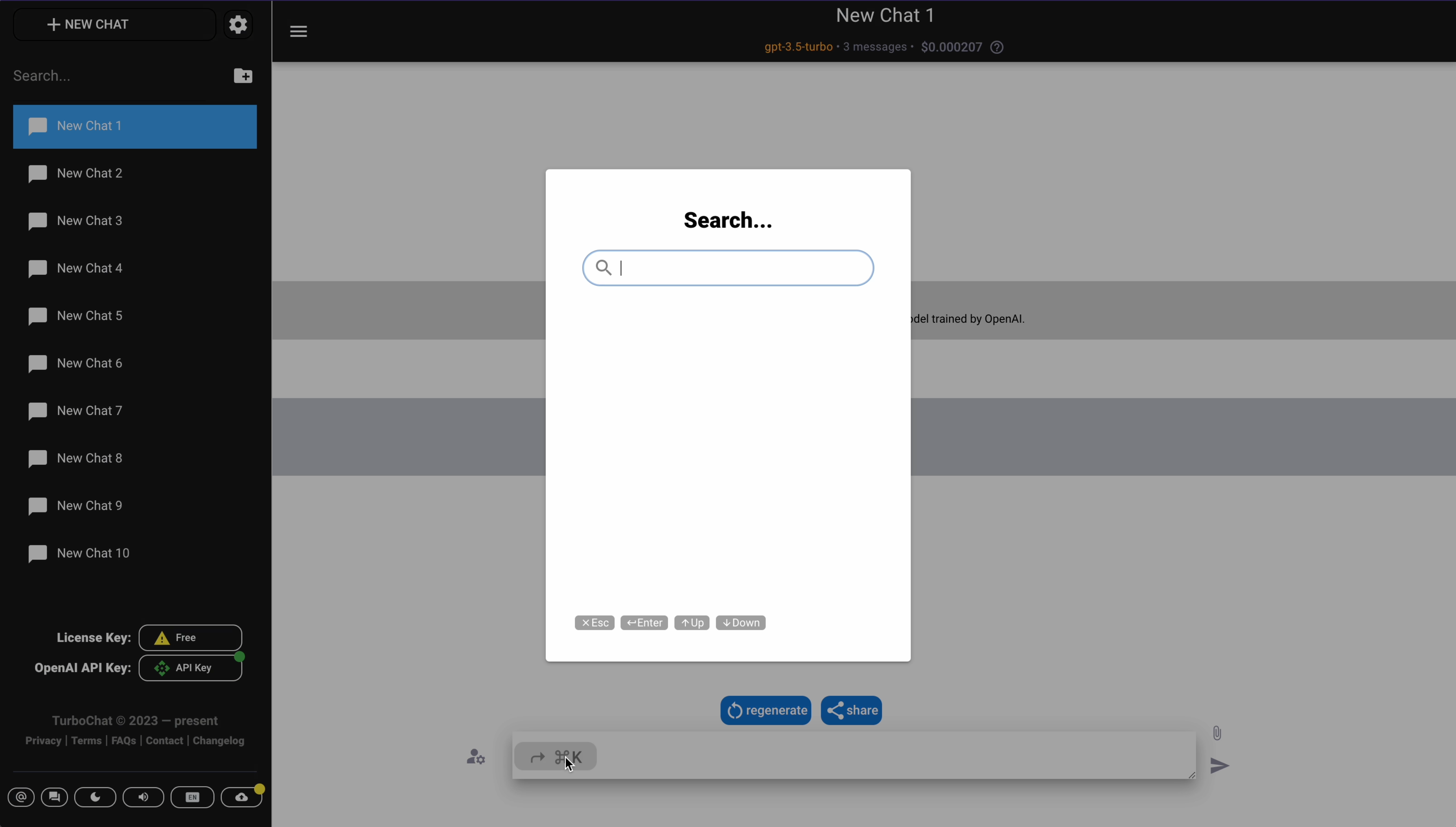This screenshot has width=1456, height=827.
Task: Click the Share button
Action: (851, 710)
